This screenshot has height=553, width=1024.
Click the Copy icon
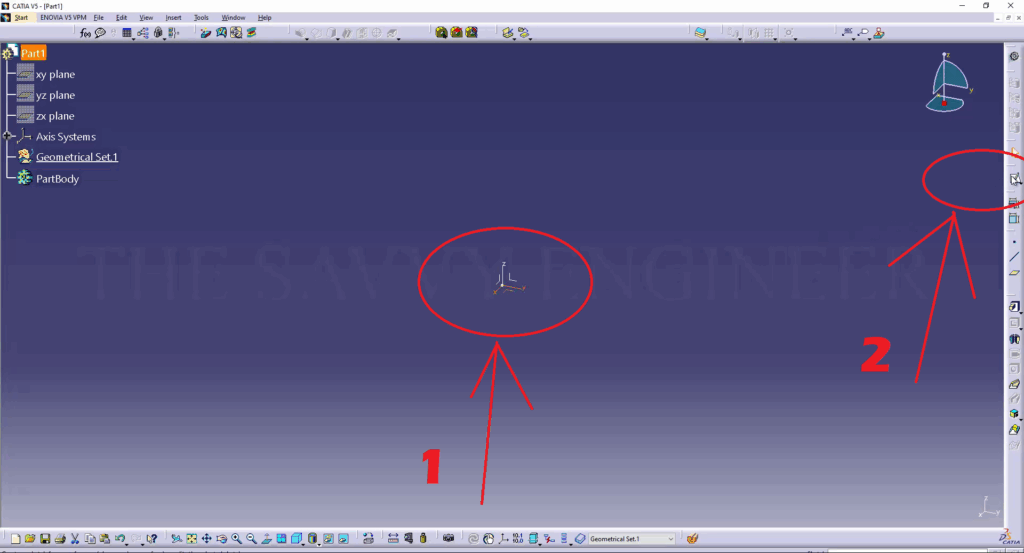coord(90,539)
